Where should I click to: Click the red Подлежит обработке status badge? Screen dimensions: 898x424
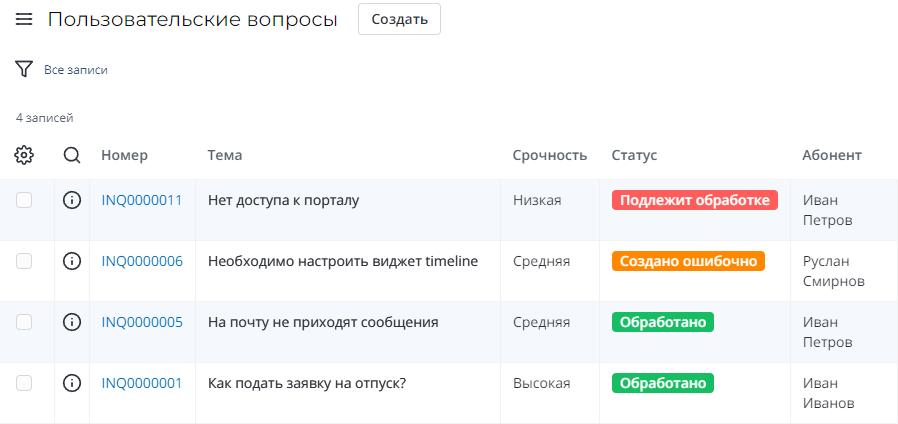coord(694,200)
